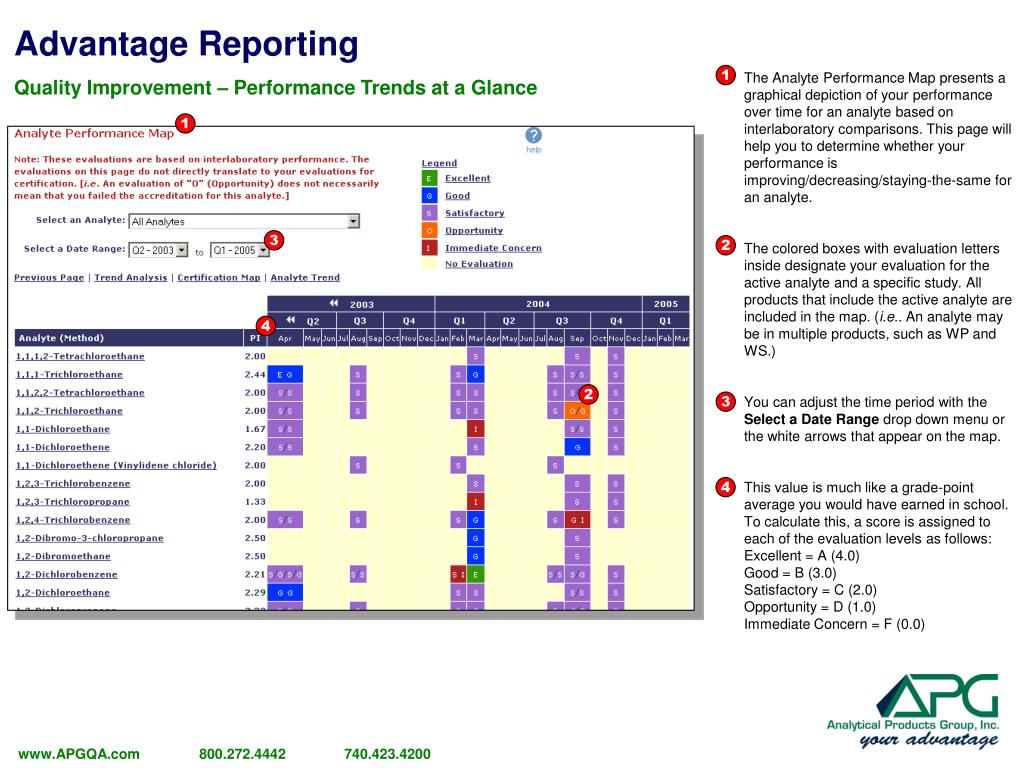Click the www.APGQA.com footer text
1024x768 pixels.
pyautogui.click(x=79, y=754)
